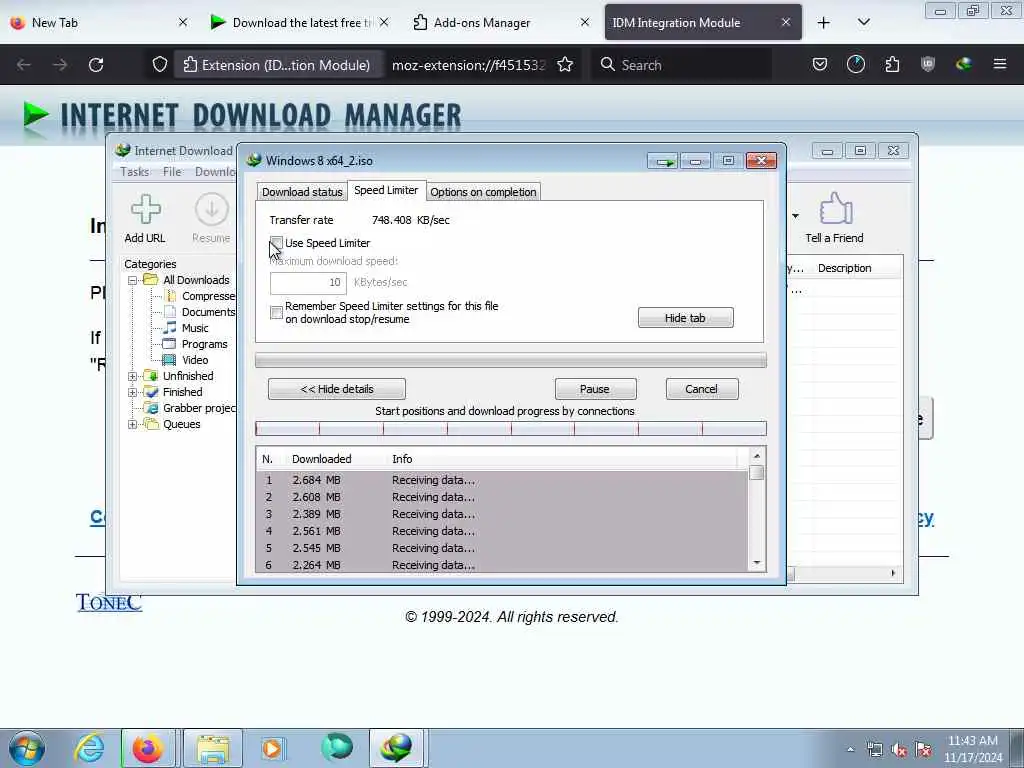This screenshot has width=1024, height=768.
Task: Select connection row 4 with 2.561 MB
Action: (x=502, y=531)
